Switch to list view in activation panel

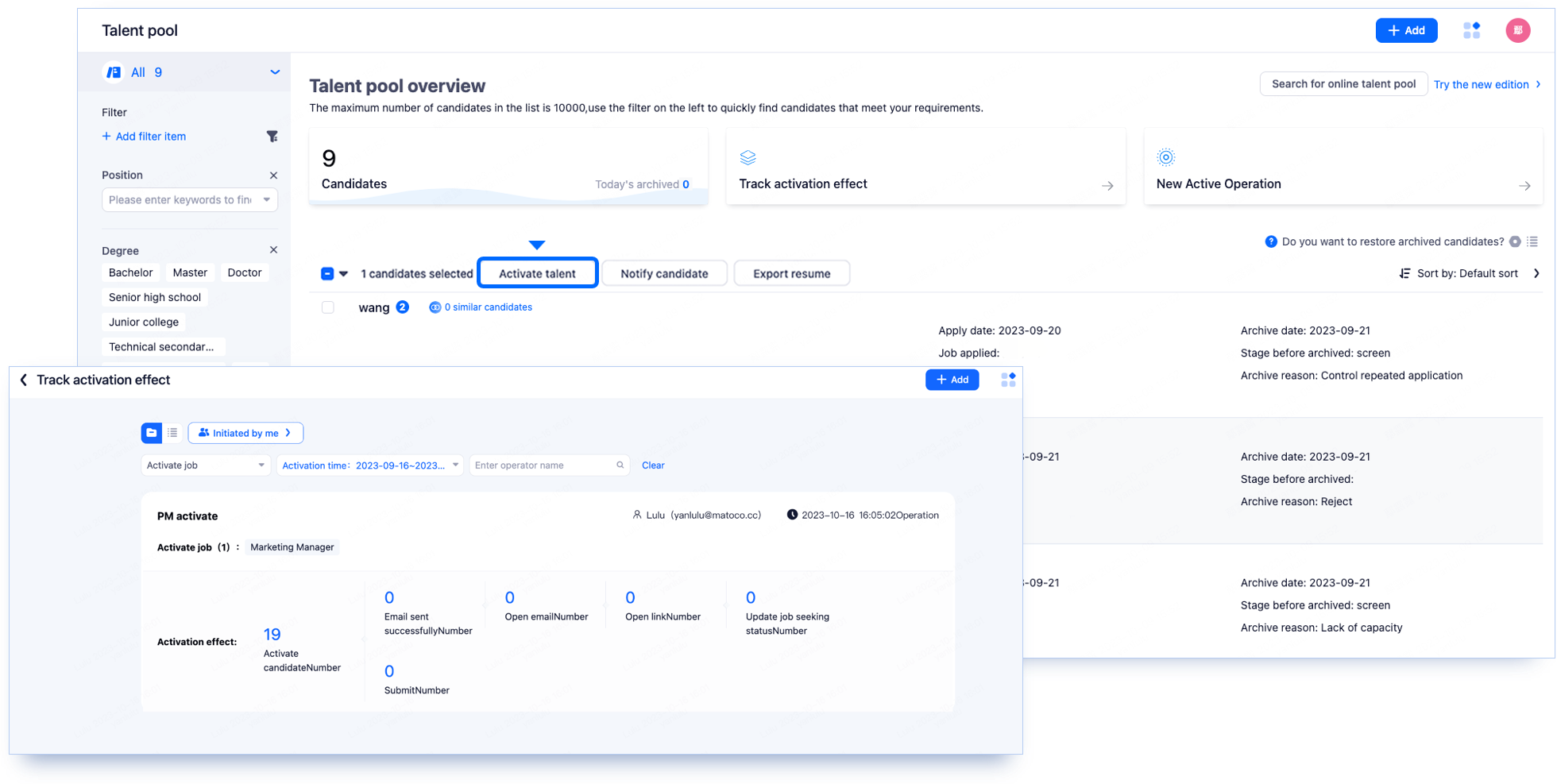[x=172, y=433]
